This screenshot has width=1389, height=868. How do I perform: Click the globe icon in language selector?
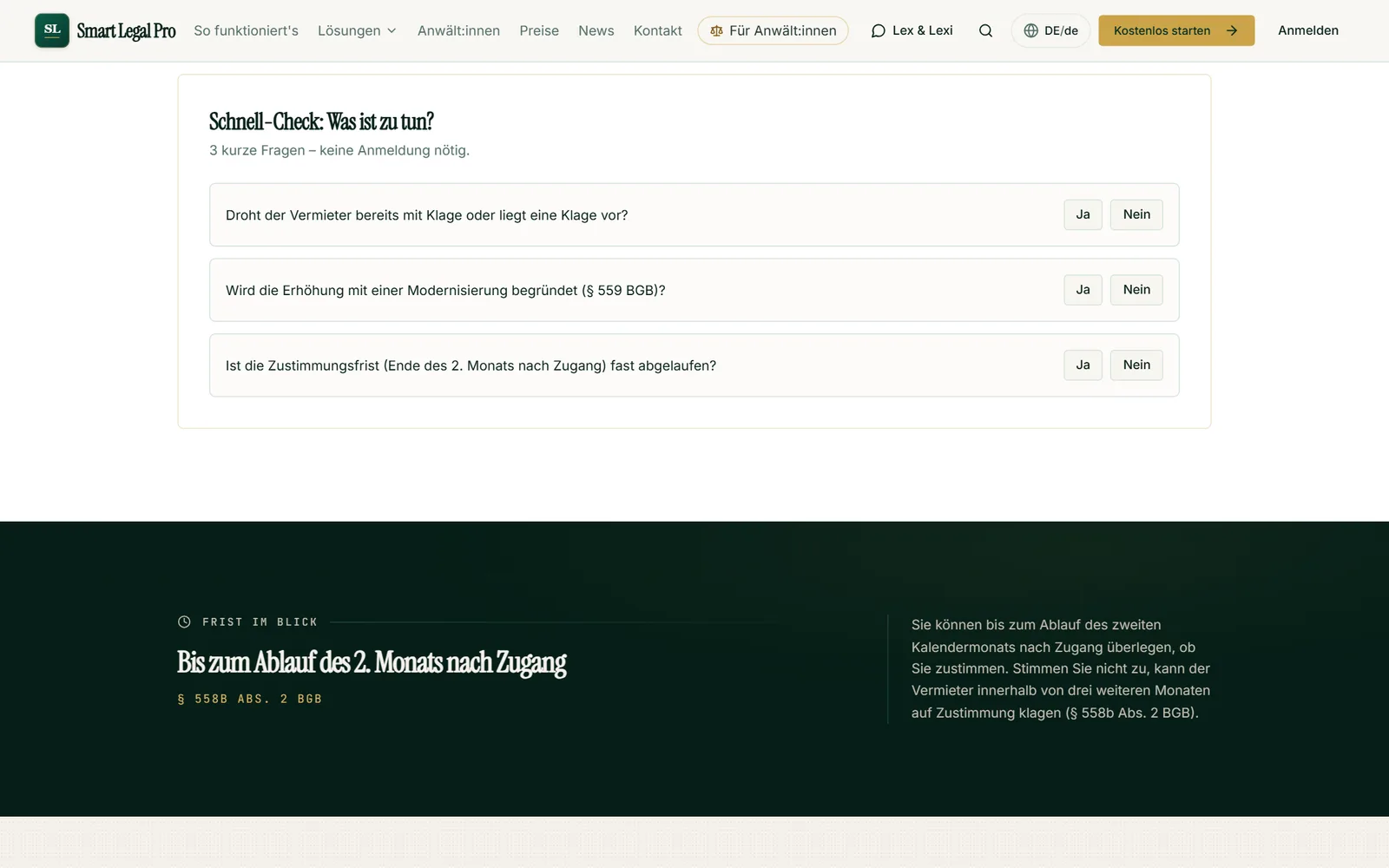[x=1030, y=30]
